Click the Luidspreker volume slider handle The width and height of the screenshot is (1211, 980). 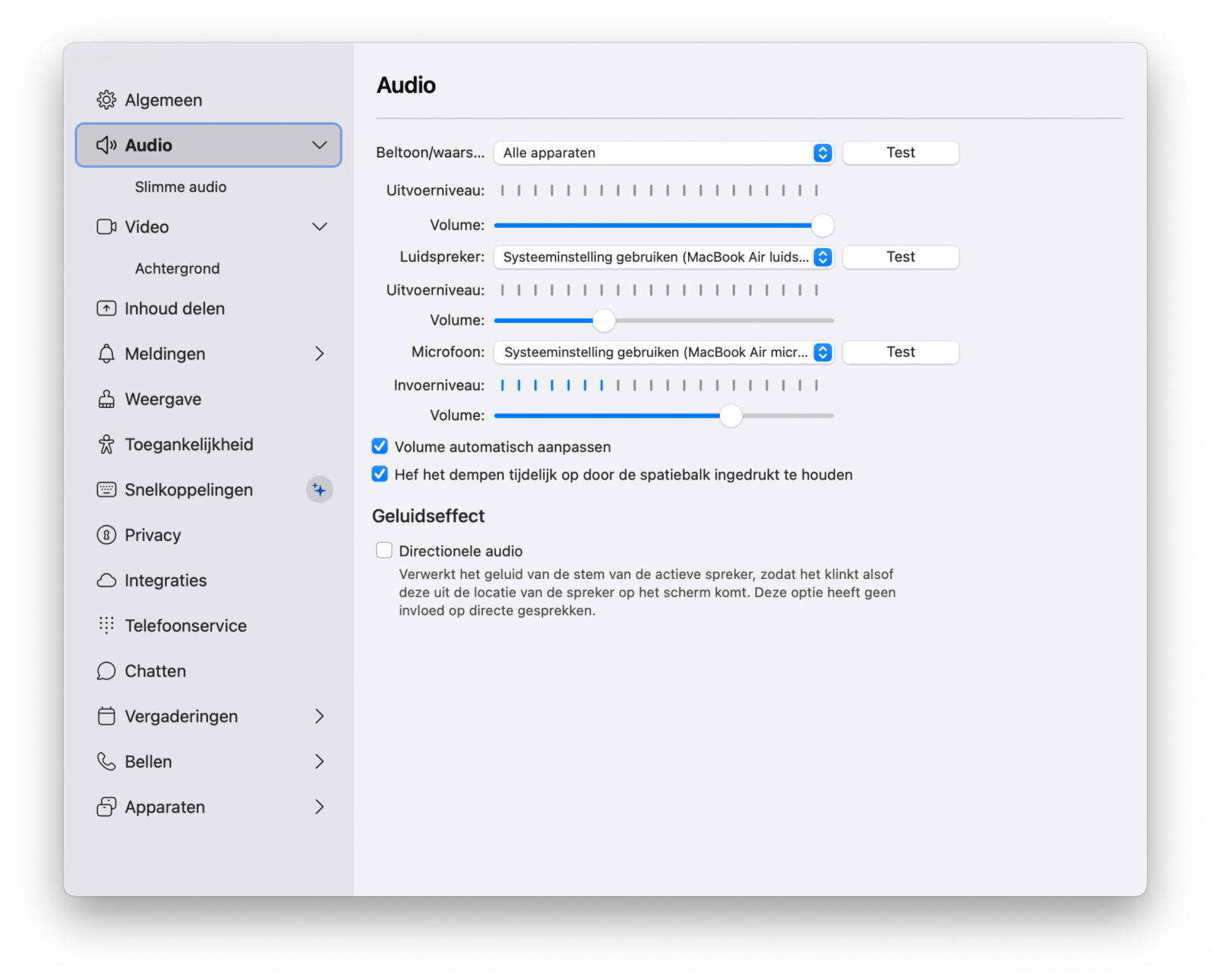point(604,321)
